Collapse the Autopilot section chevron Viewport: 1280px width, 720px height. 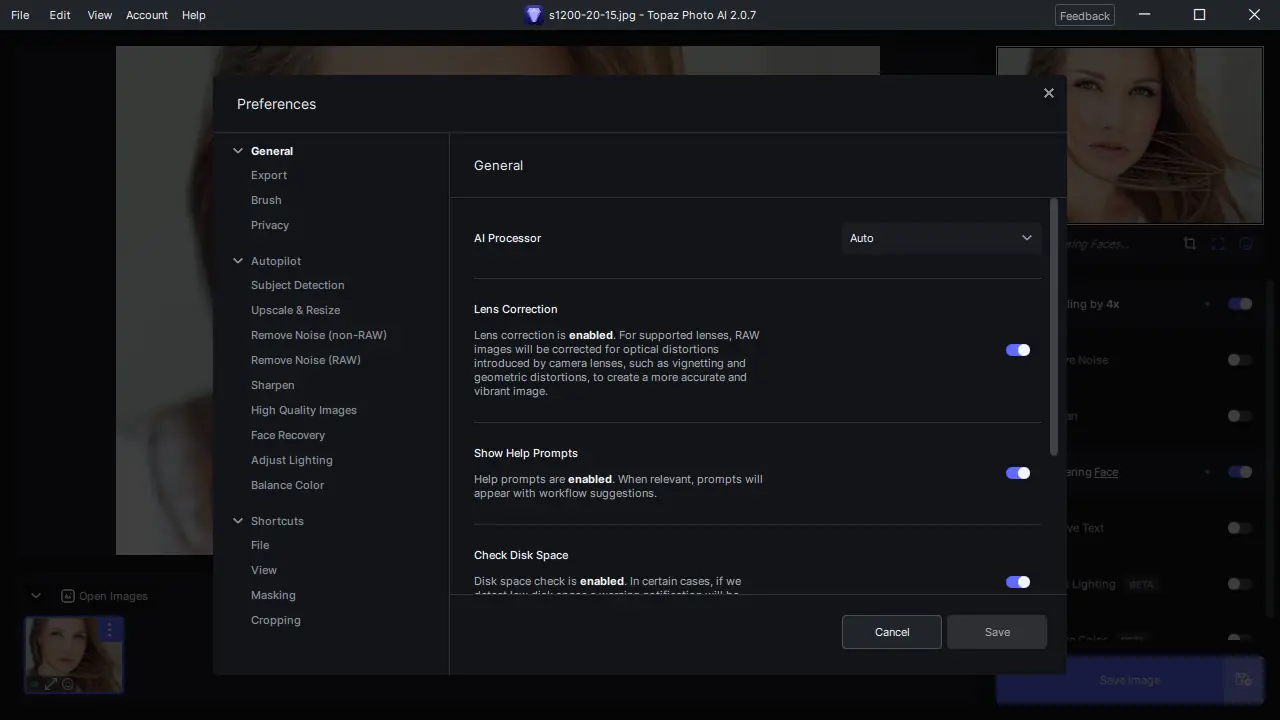point(238,261)
